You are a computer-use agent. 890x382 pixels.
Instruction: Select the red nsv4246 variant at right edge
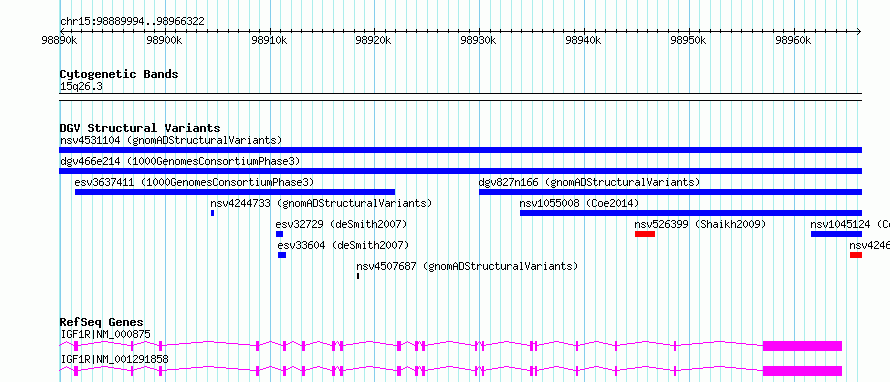tap(856, 255)
